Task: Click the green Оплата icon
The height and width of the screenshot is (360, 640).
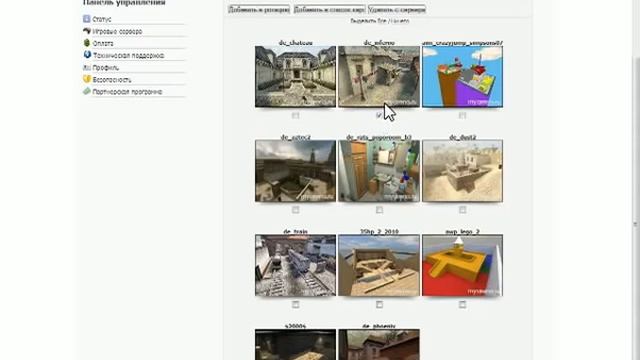Action: tap(87, 43)
